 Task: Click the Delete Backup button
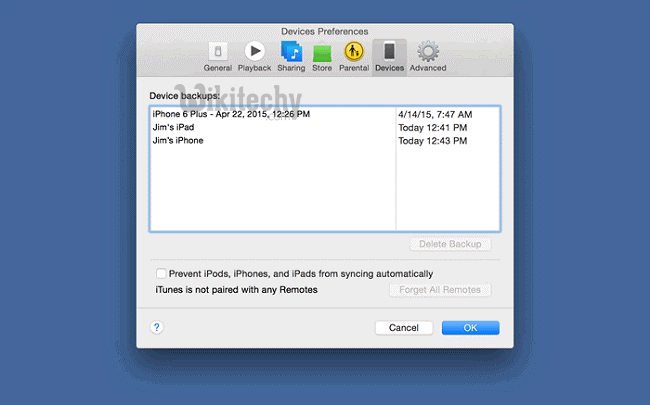tap(450, 244)
